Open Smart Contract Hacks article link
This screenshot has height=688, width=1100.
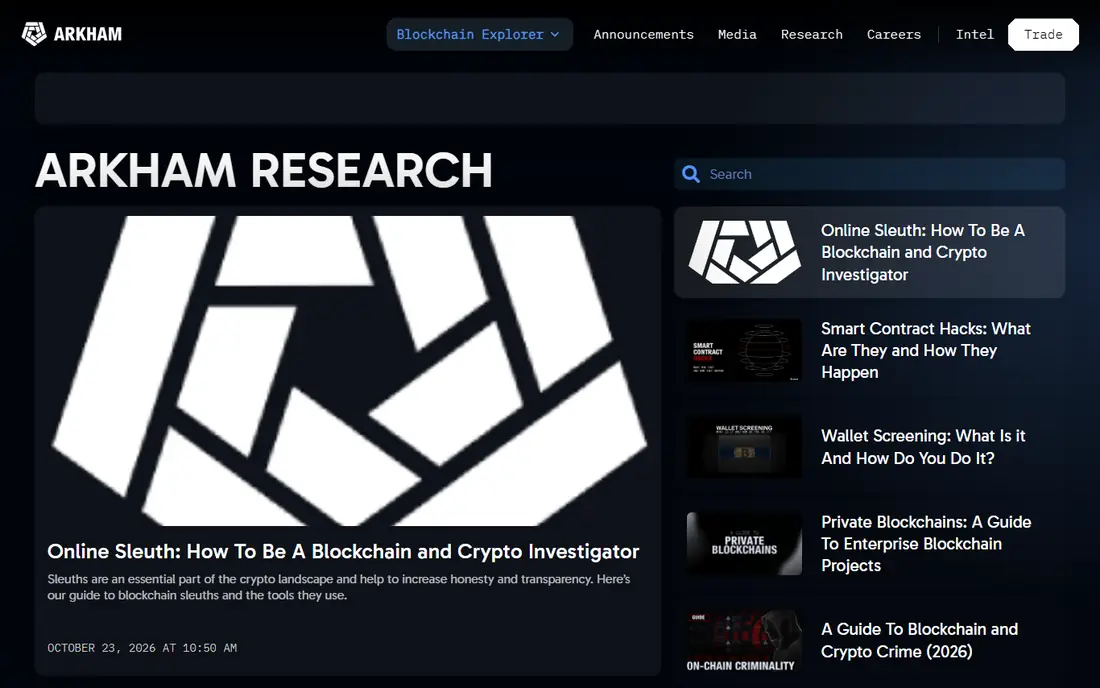pyautogui.click(x=926, y=351)
